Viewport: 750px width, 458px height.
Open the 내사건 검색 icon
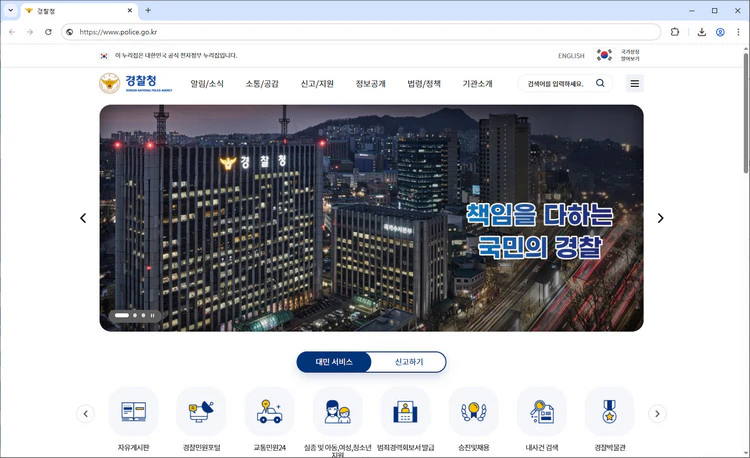pyautogui.click(x=542, y=412)
